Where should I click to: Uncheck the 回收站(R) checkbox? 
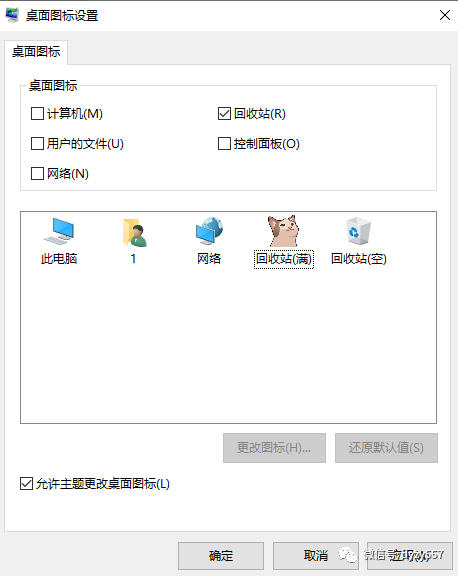[224, 114]
